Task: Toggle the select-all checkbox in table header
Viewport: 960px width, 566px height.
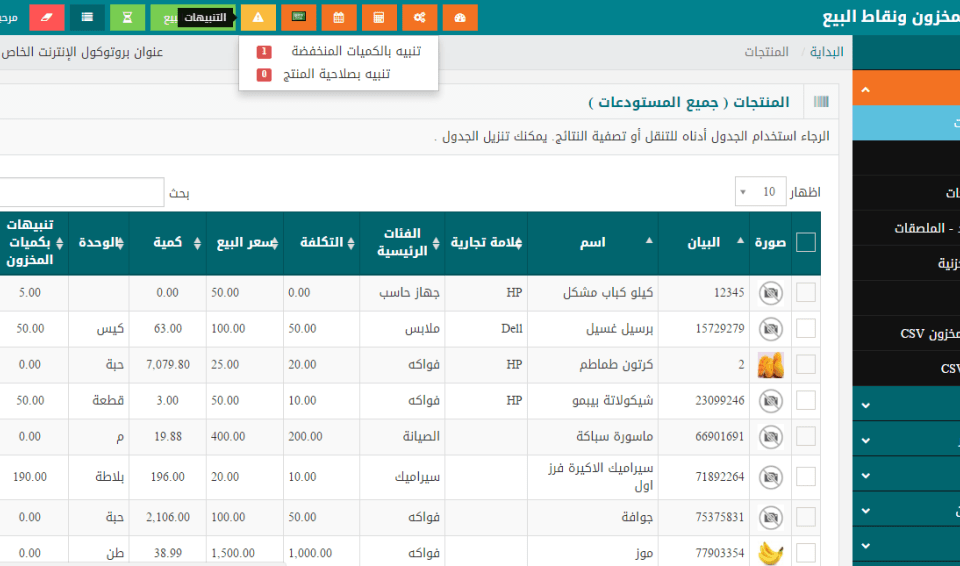Action: tap(806, 242)
